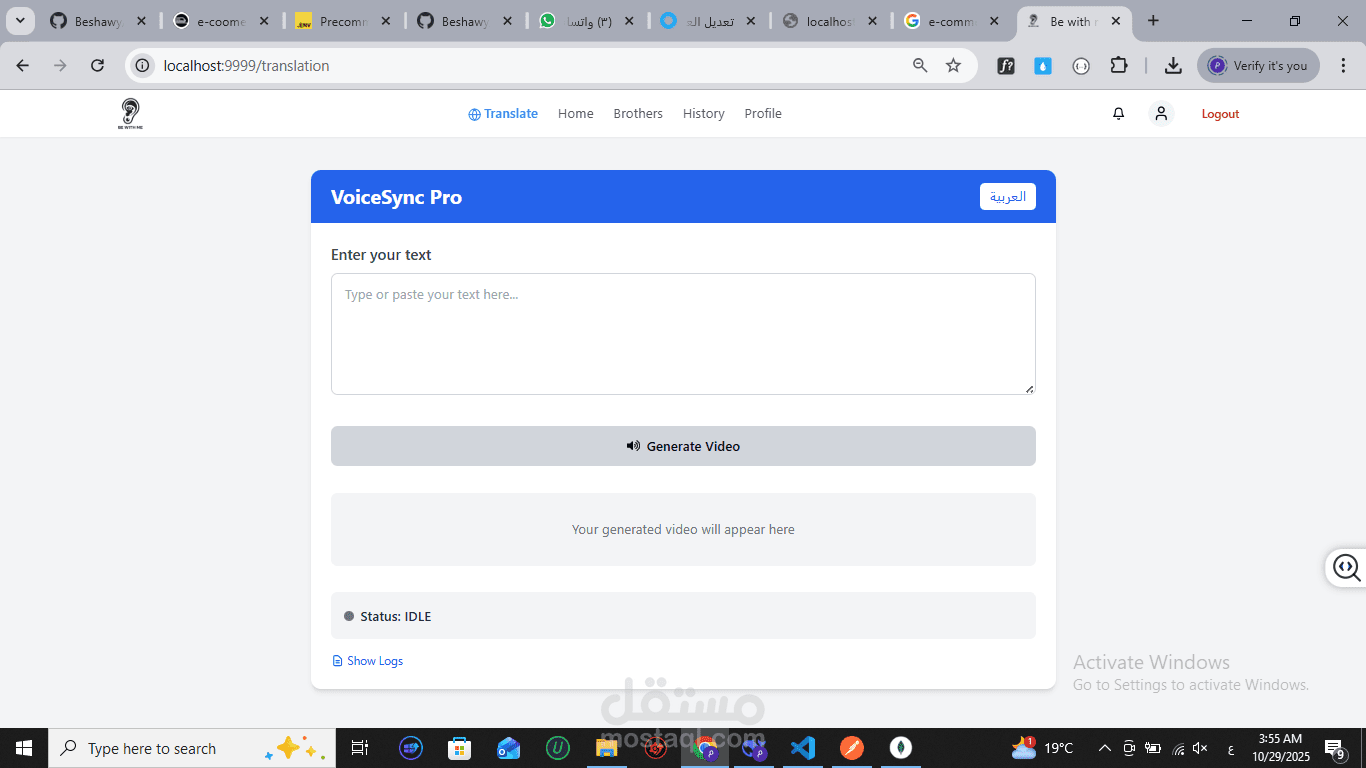This screenshot has height=768, width=1366.
Task: Open the Brothers nav item
Action: coord(638,114)
